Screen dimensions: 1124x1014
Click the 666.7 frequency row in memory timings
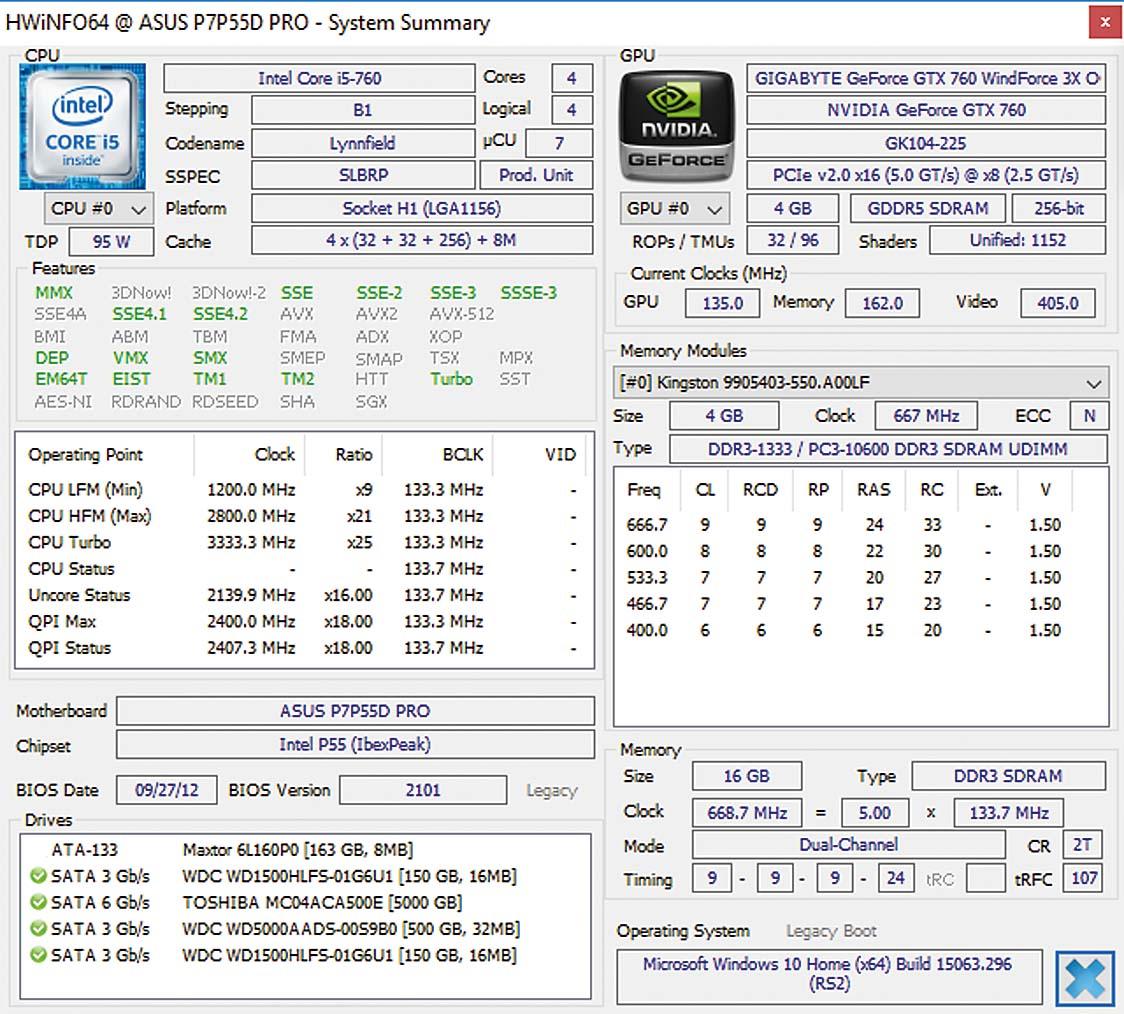pyautogui.click(x=647, y=525)
